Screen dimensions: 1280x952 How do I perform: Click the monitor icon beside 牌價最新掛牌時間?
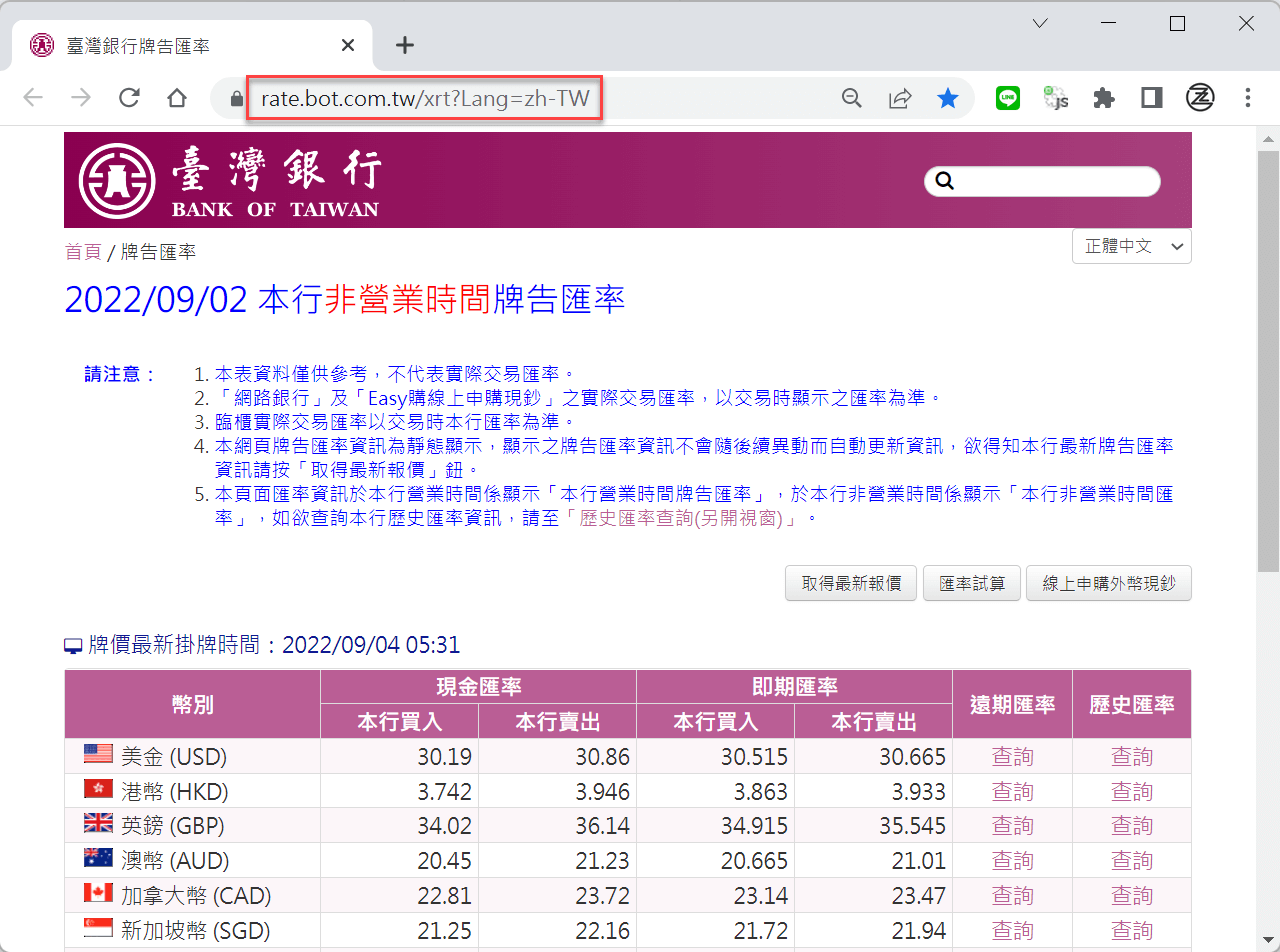coord(73,646)
